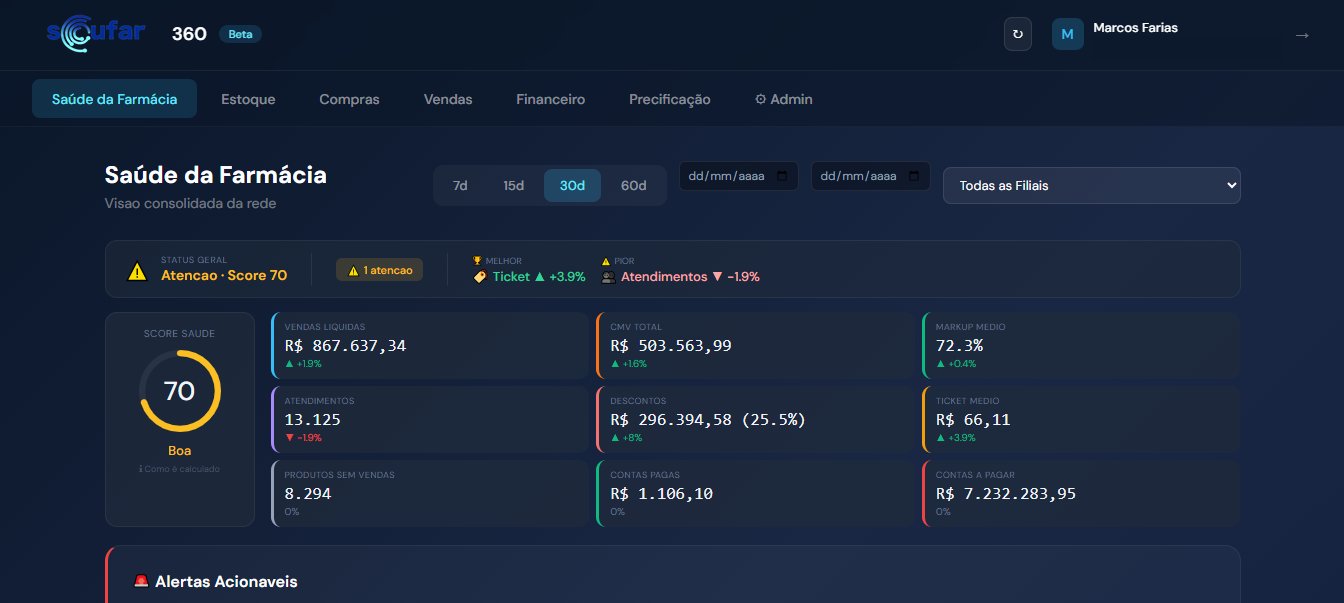Click the Alertas Acionaveis heading
The image size is (1344, 603).
[226, 581]
